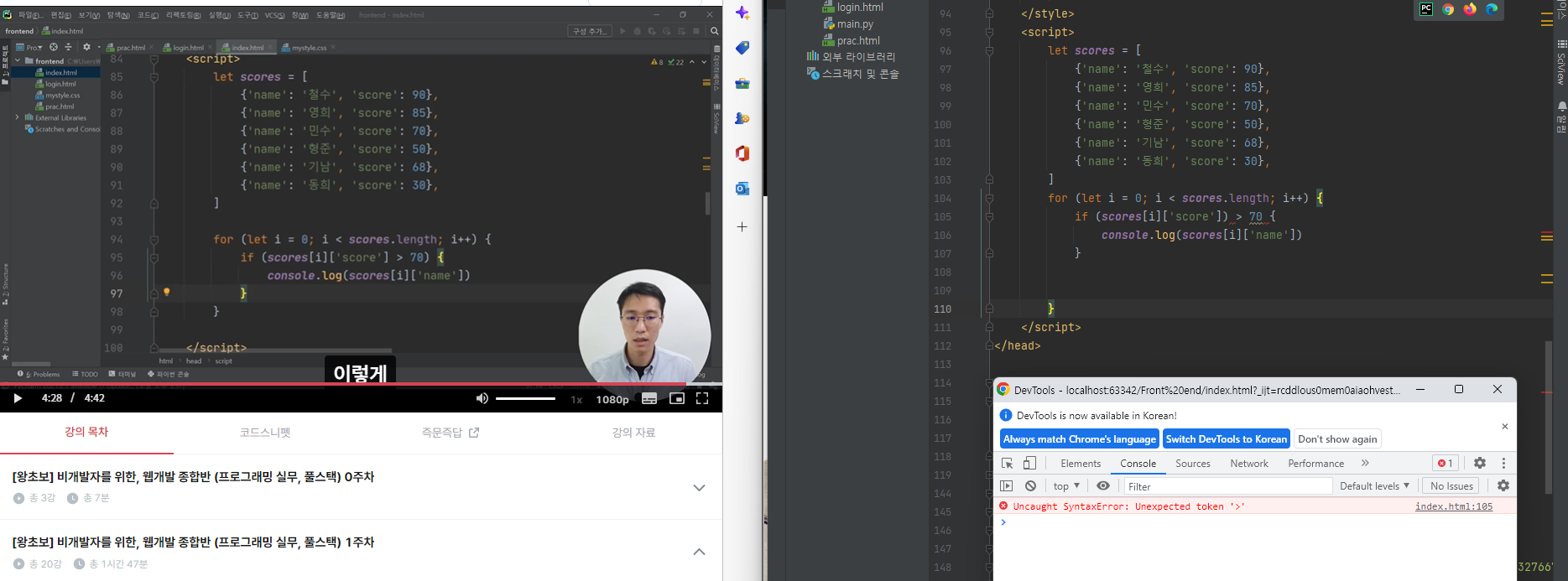The image size is (1568, 581).
Task: Collapse the 1주차 lecture section chevron
Action: 699,552
